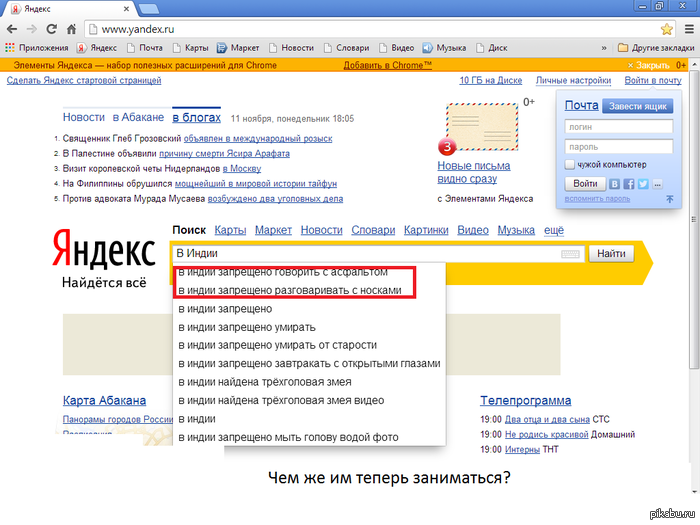Open Личные настройки link
Image resolution: width=700 pixels, height=525 pixels.
(x=573, y=80)
